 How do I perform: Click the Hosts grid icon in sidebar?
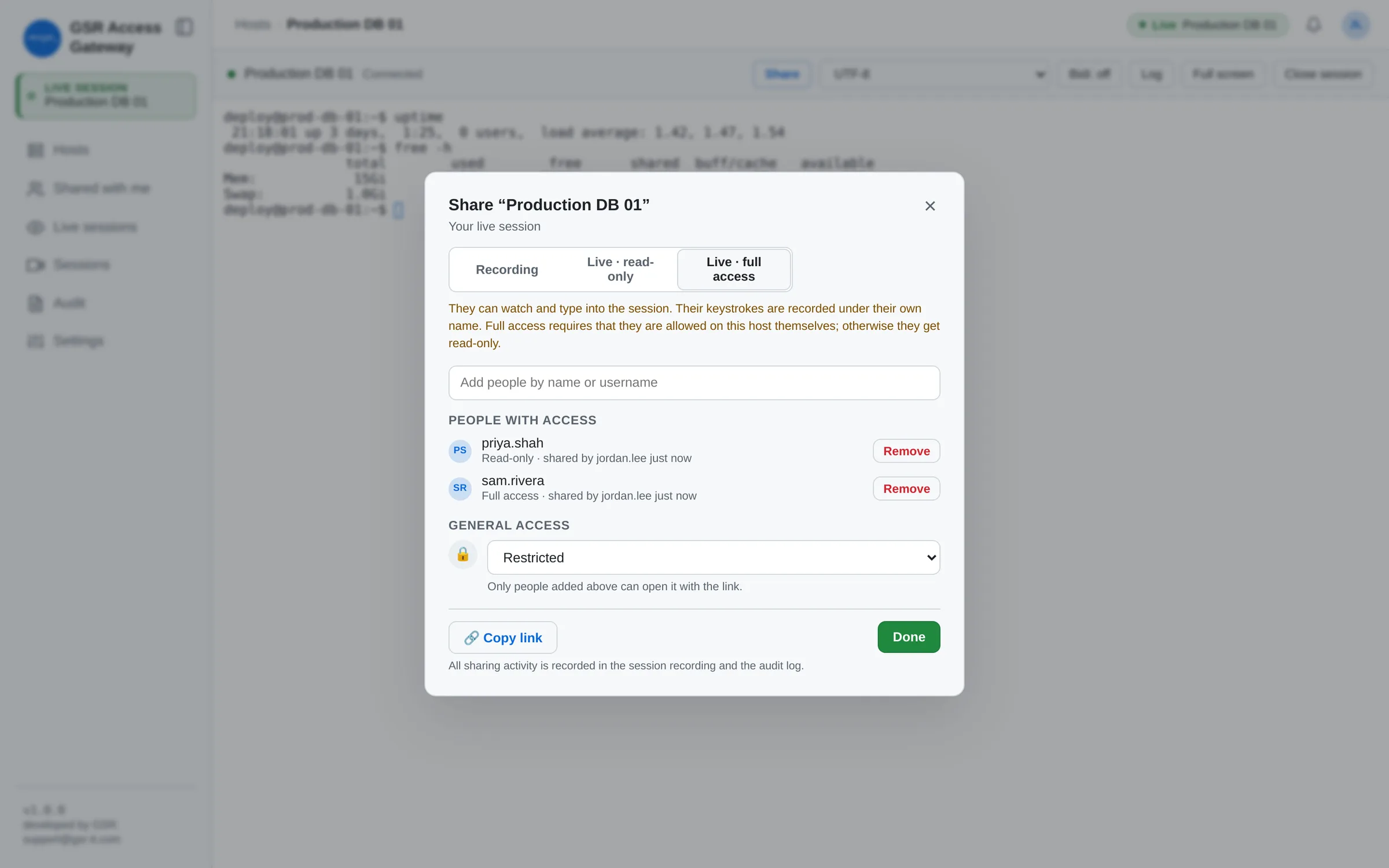35,150
